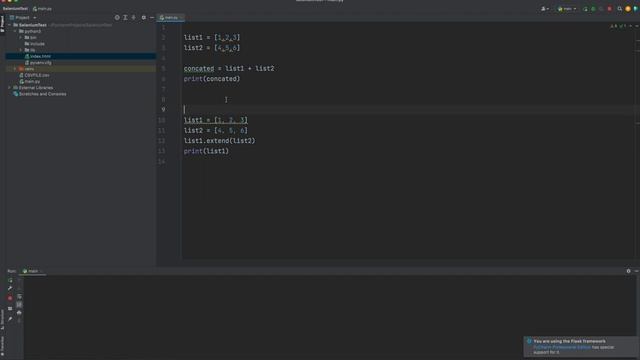
Task: Select the include folder
Action: (x=35, y=44)
